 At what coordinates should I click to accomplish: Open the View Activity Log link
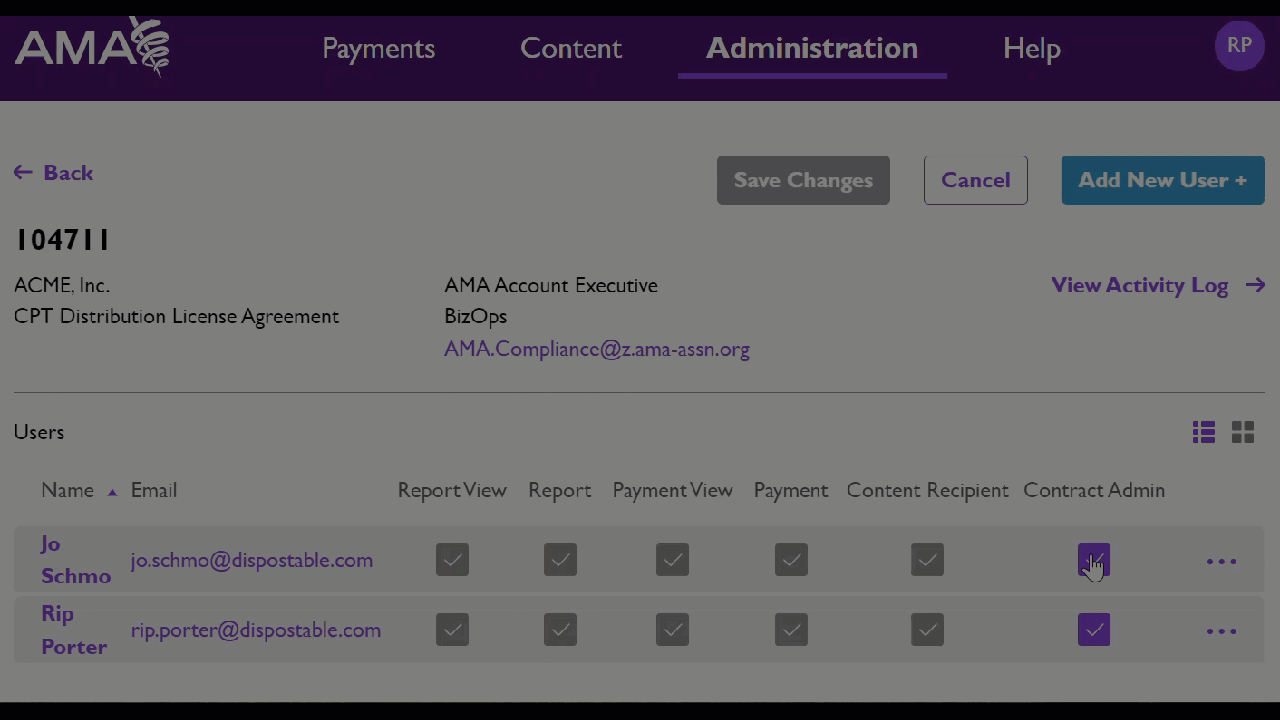click(1157, 285)
